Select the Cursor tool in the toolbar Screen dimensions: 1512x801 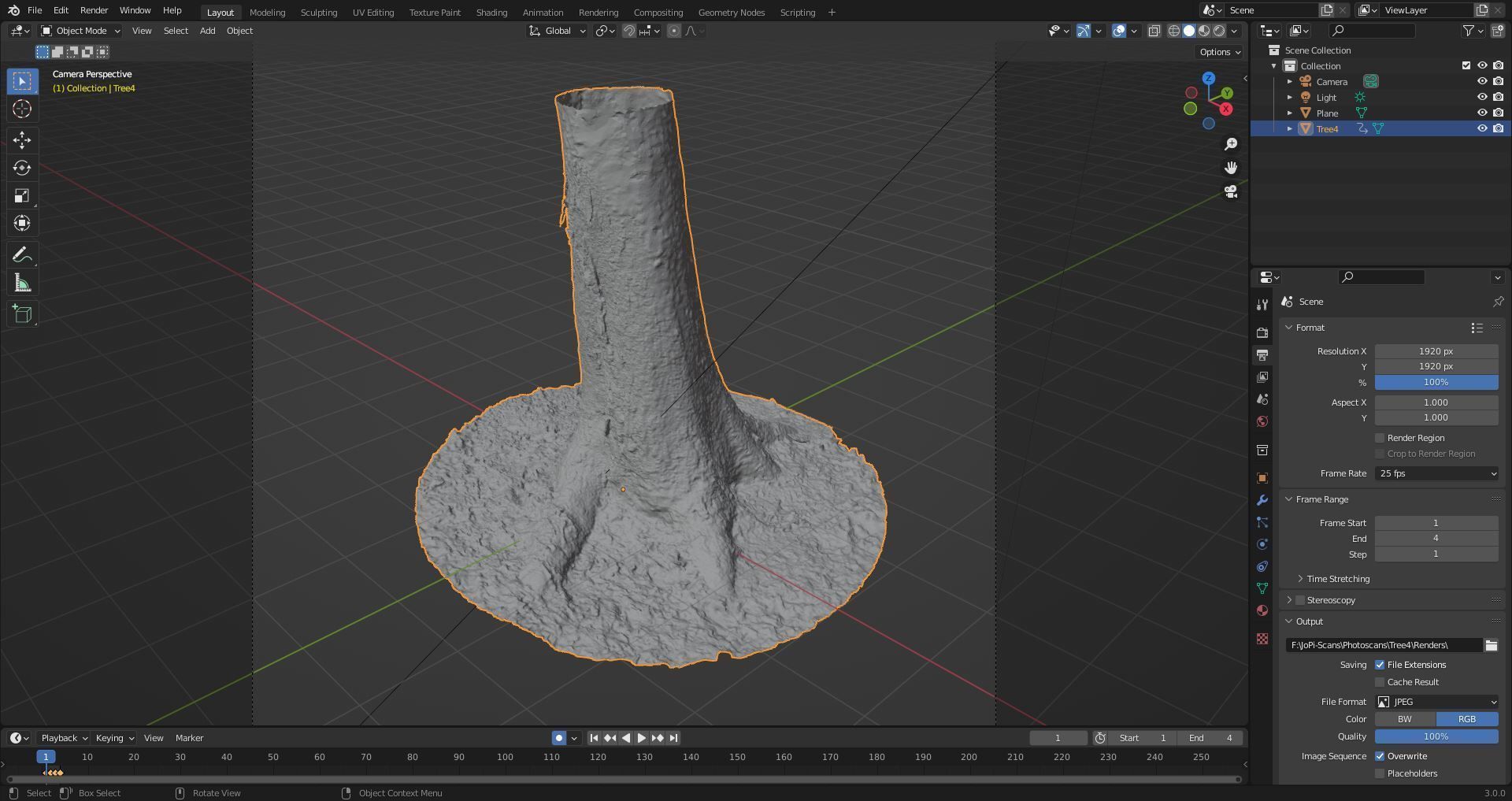tap(22, 109)
